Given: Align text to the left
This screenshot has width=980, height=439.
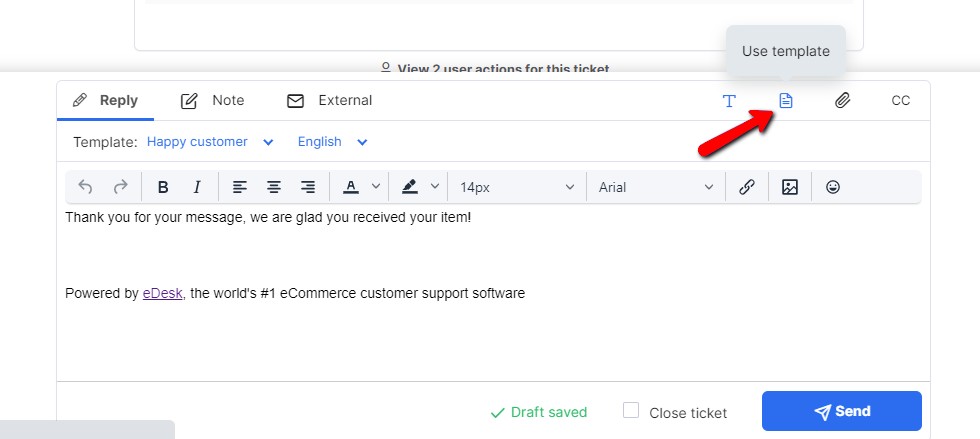Looking at the screenshot, I should click(x=240, y=187).
